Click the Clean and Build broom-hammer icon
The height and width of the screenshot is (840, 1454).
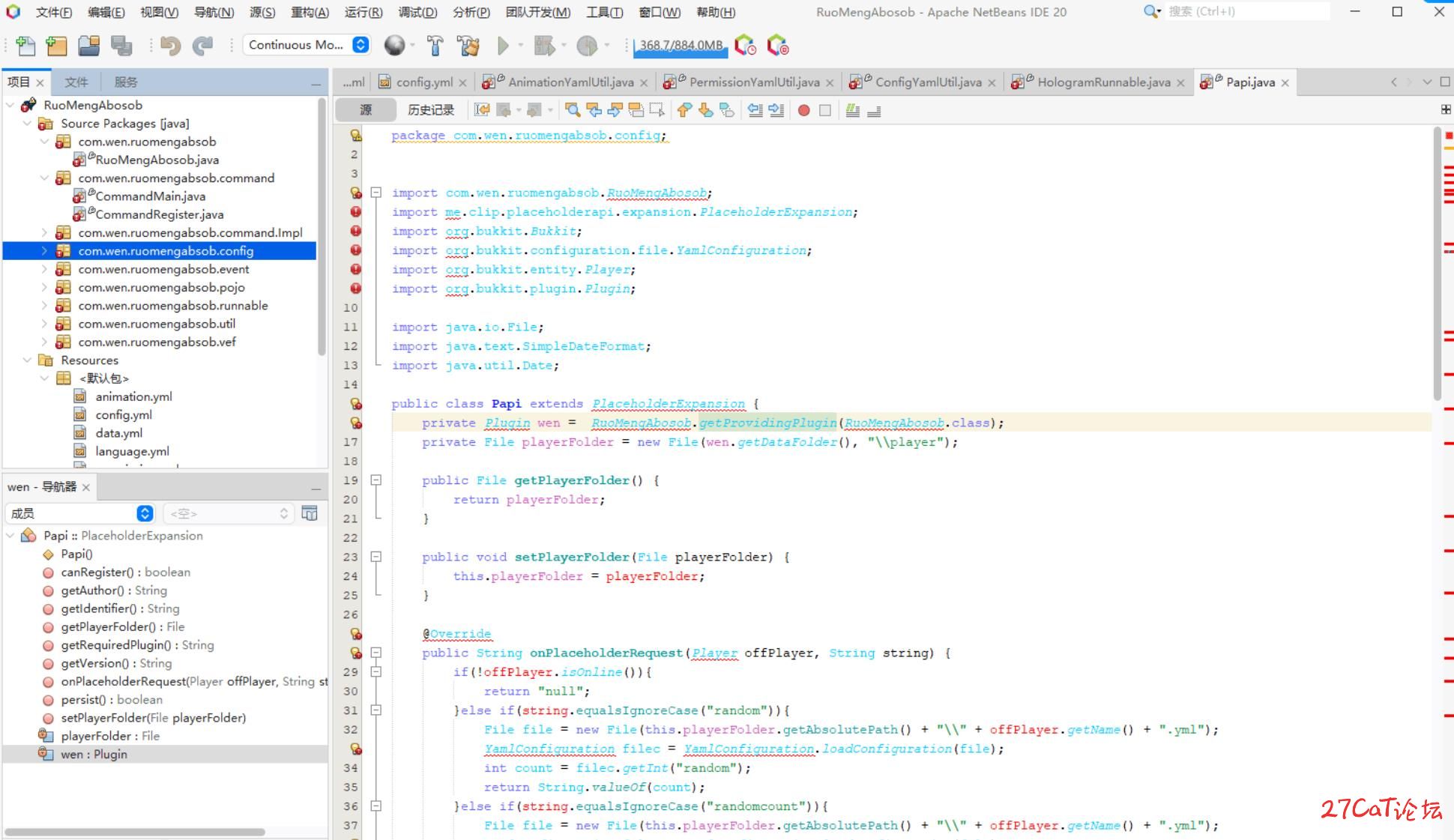[x=468, y=46]
